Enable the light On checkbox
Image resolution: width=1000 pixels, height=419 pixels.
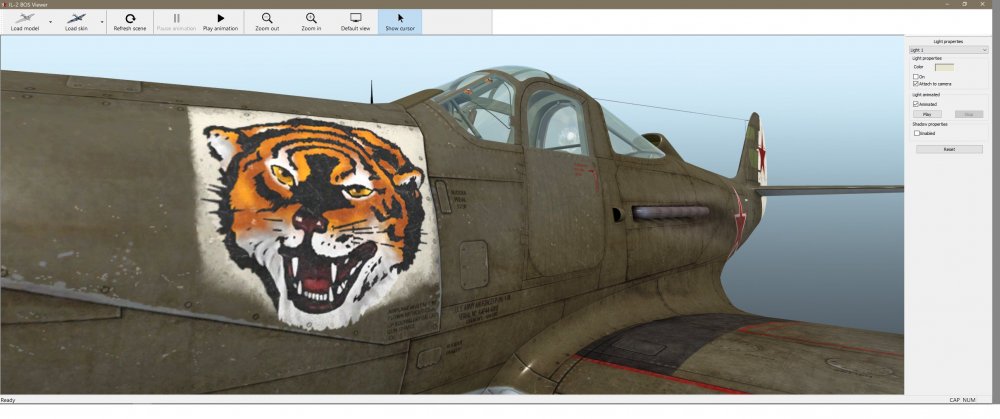[915, 76]
